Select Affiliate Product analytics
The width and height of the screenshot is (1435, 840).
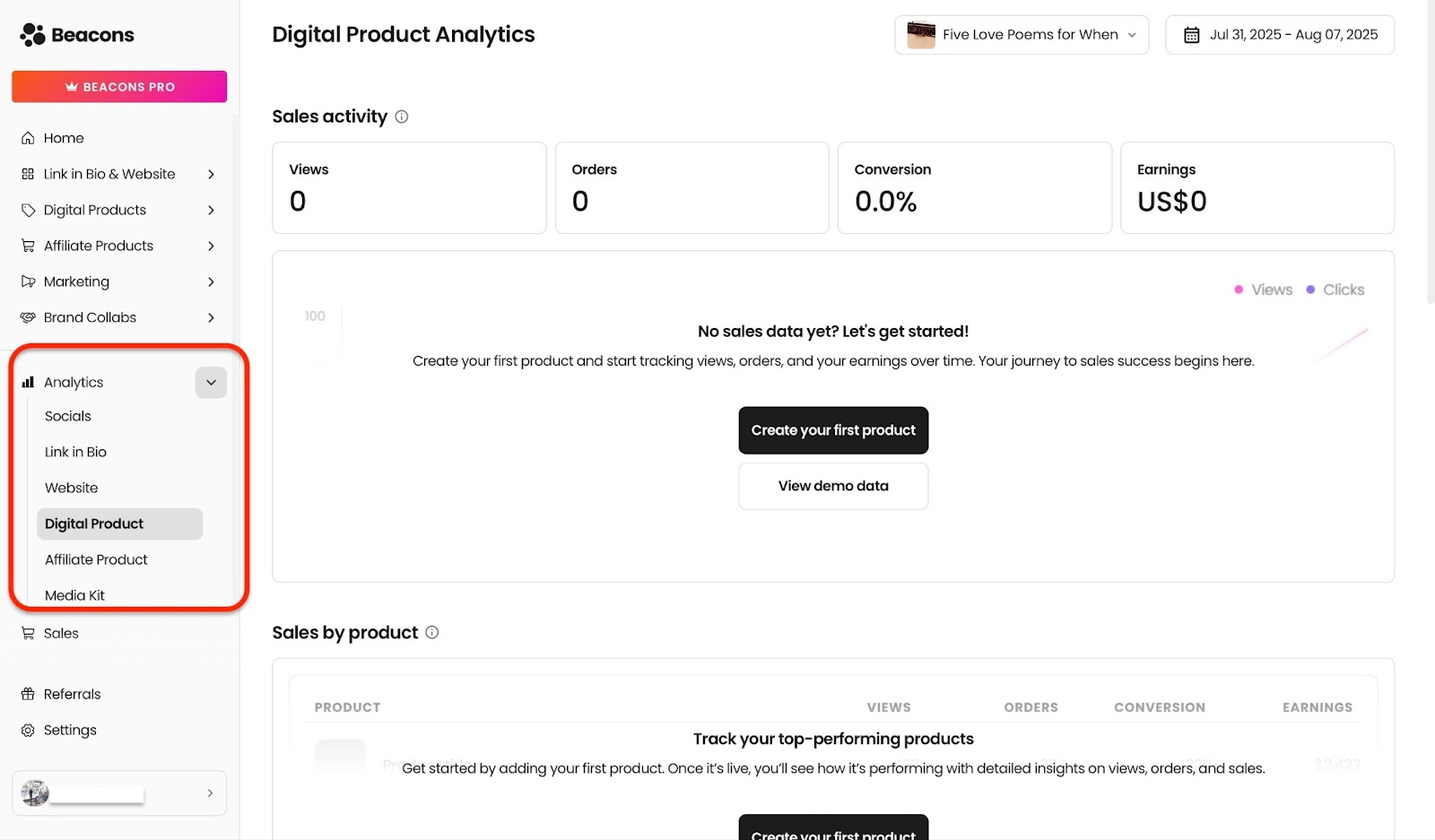click(x=96, y=559)
